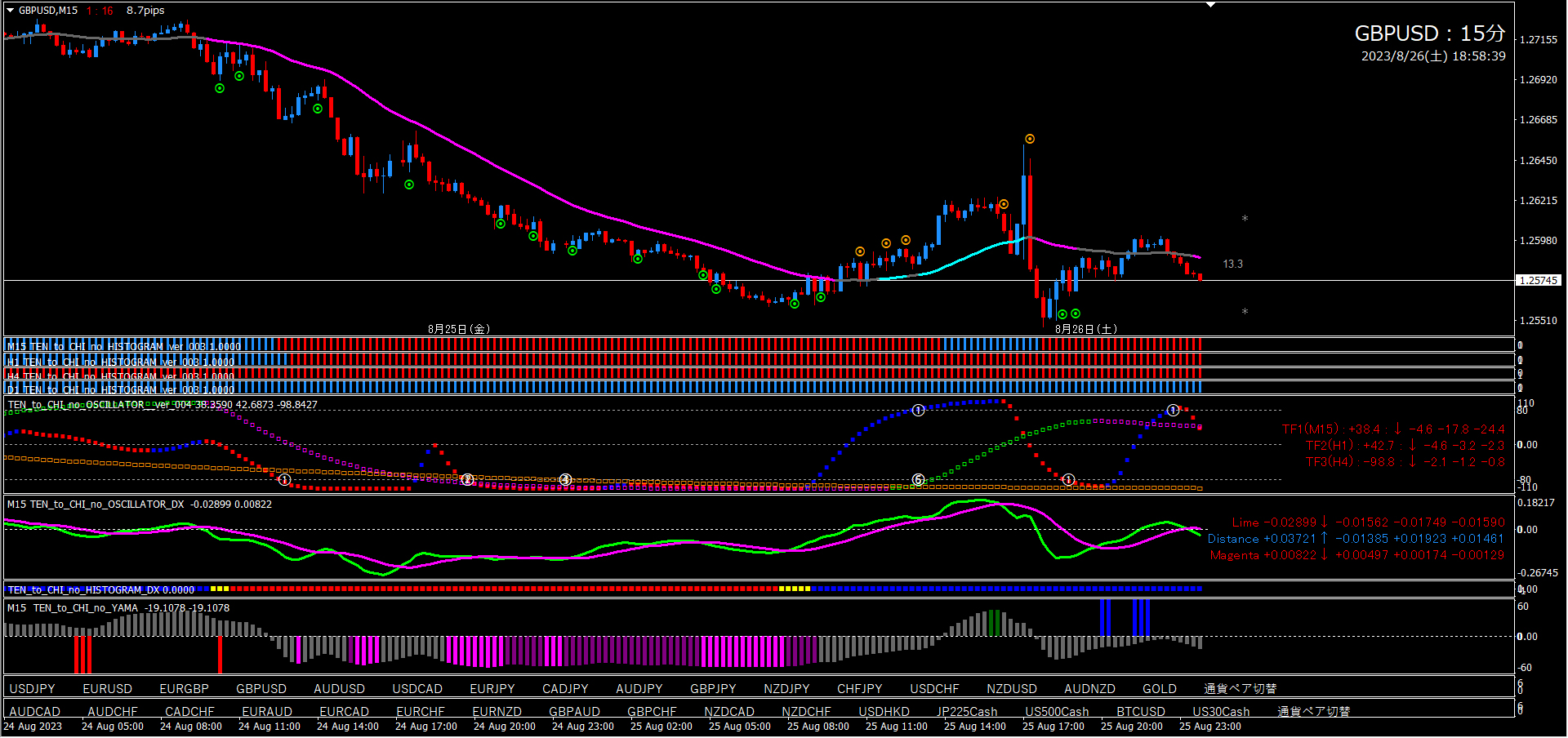Load the US30Cash index
Screen dimensions: 1568x738
coord(1221,712)
